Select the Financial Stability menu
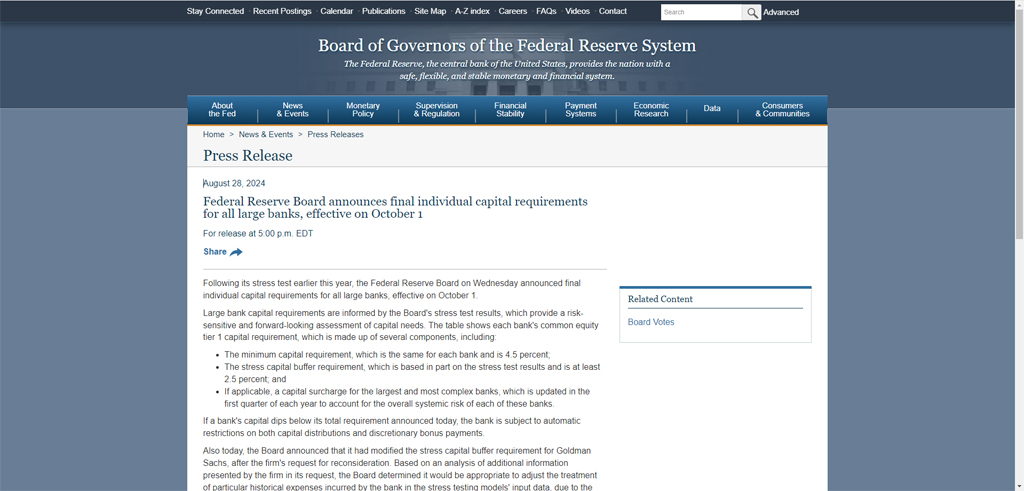 click(x=510, y=110)
